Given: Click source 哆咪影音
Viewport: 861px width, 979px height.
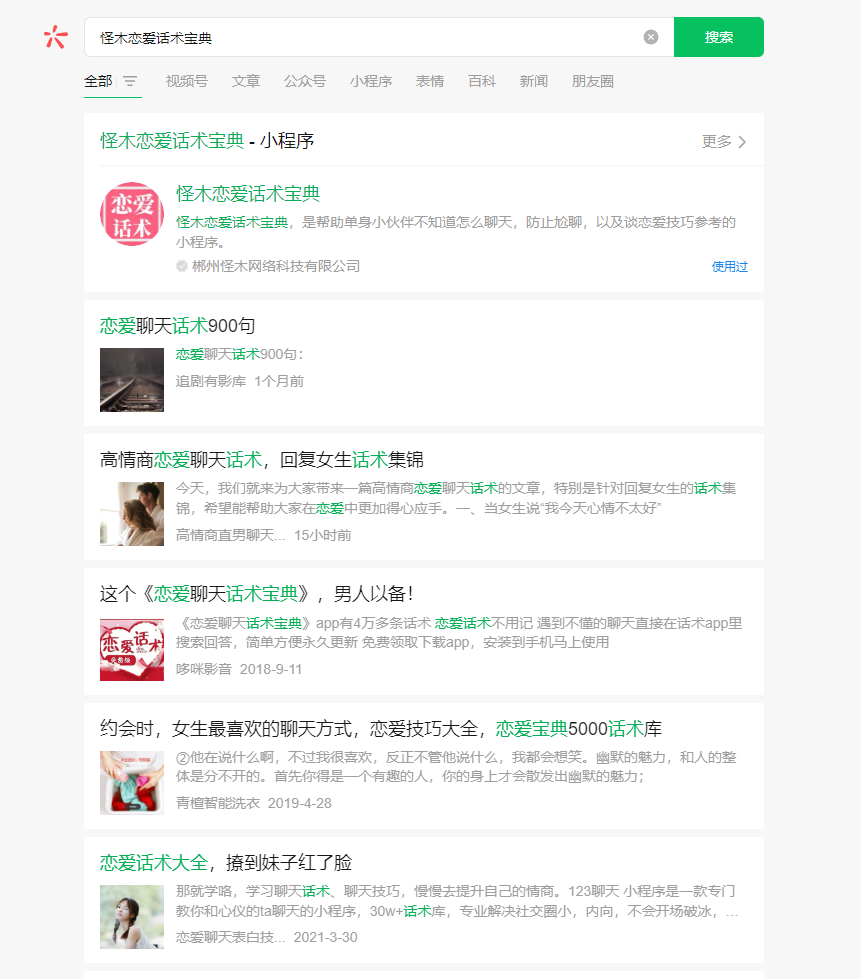Looking at the screenshot, I should 204,669.
